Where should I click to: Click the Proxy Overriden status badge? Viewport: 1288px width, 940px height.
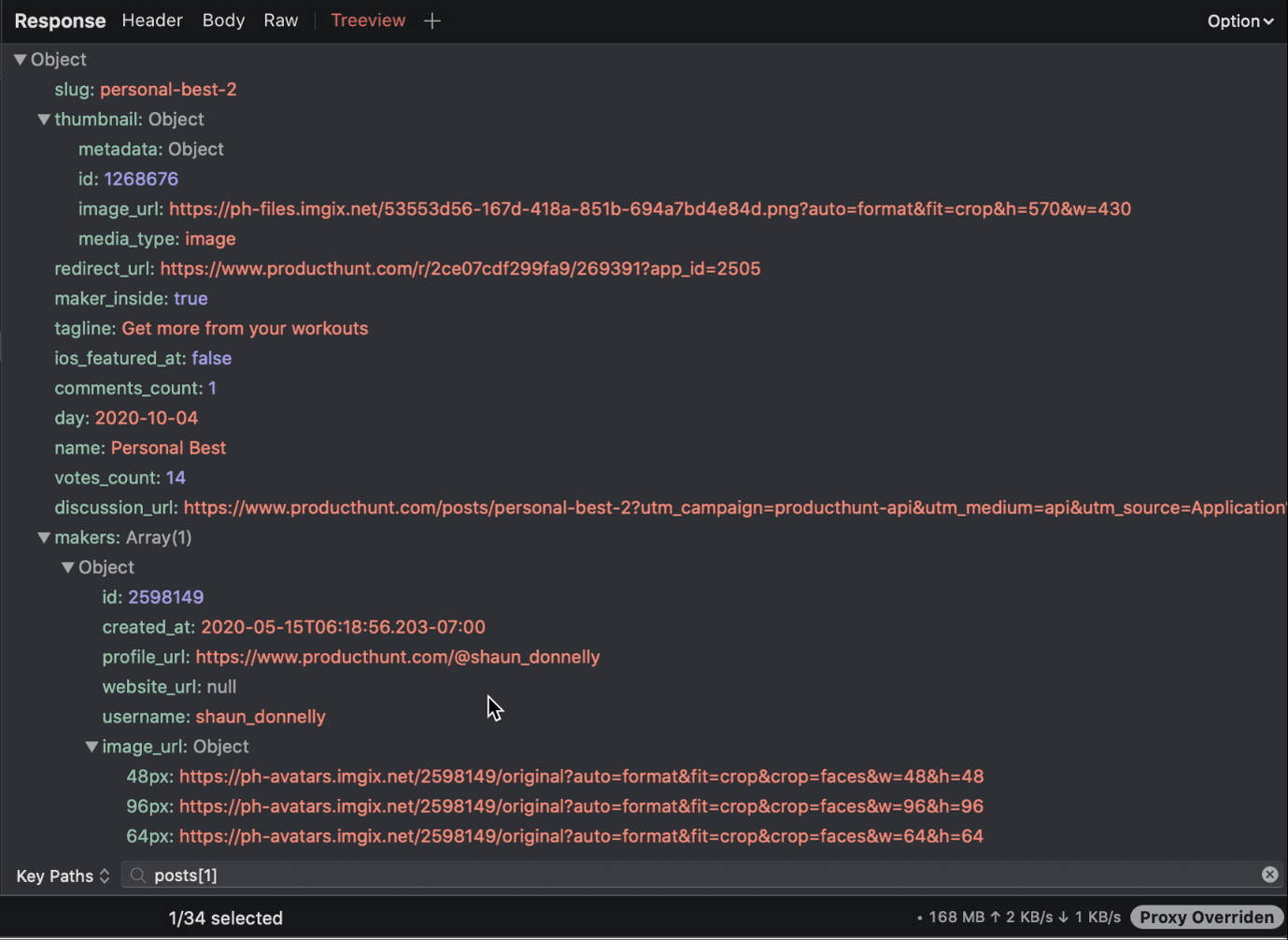[x=1206, y=918]
